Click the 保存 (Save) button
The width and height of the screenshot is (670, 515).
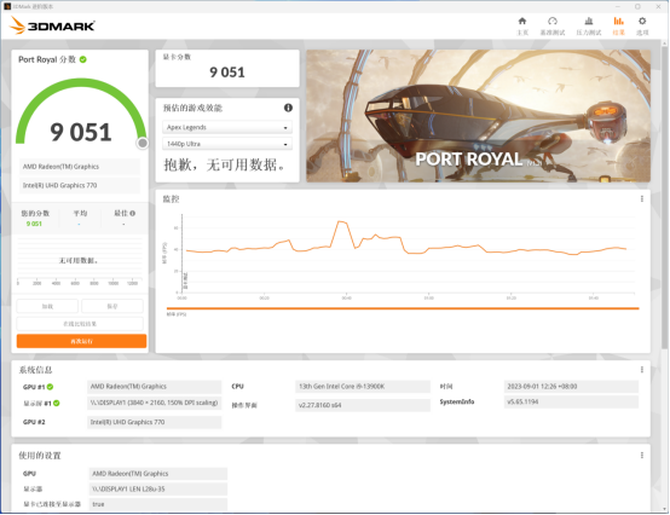[112, 306]
